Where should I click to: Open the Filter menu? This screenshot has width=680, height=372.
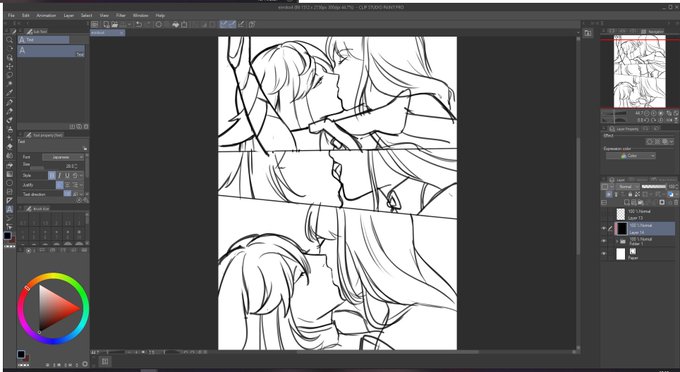[x=121, y=15]
